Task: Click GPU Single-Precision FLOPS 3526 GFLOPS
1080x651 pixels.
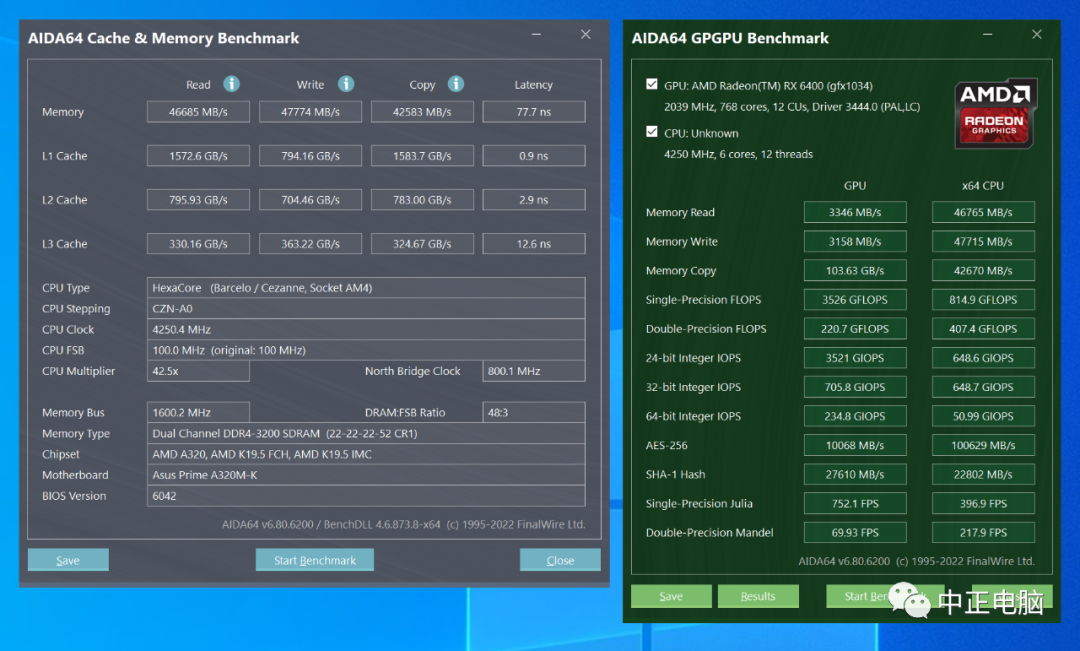Action: [x=855, y=300]
